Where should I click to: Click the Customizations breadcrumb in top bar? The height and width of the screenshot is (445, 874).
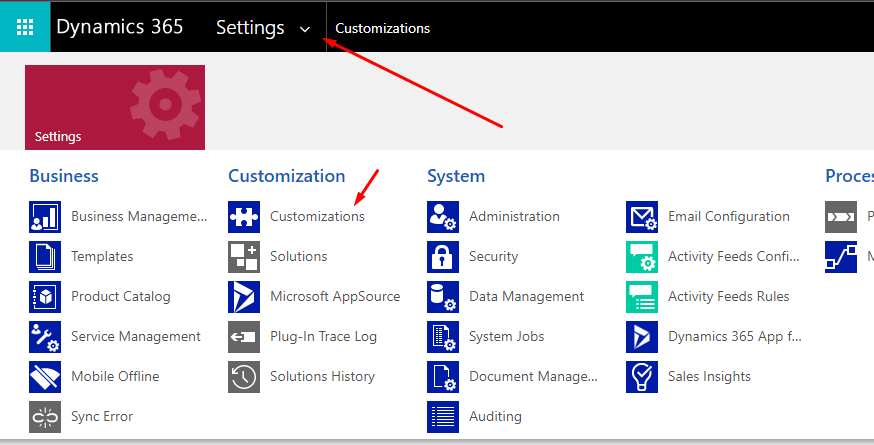pos(382,28)
